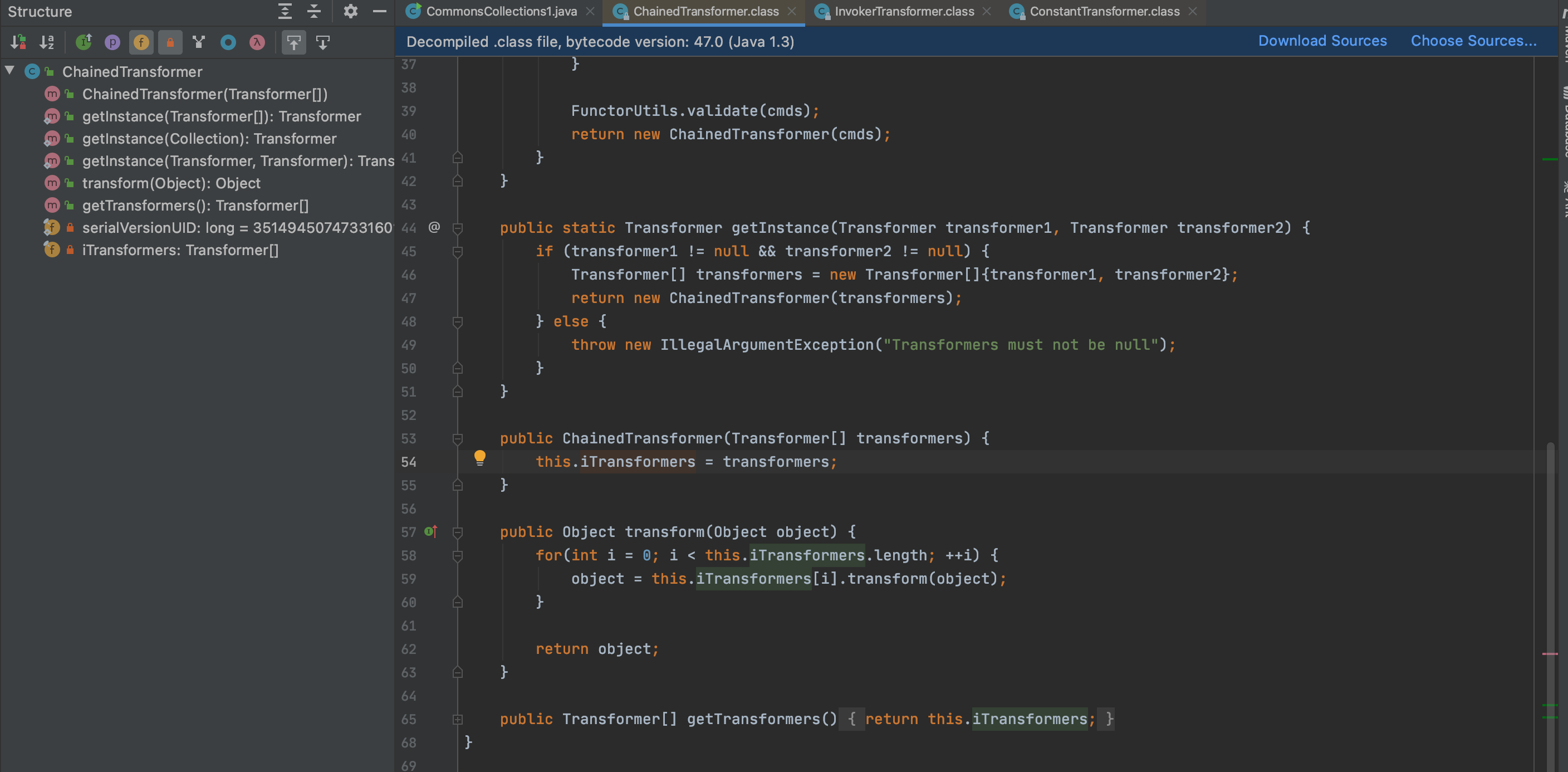1568x772 pixels.
Task: Select iTransformers field in Structure
Action: [x=180, y=250]
